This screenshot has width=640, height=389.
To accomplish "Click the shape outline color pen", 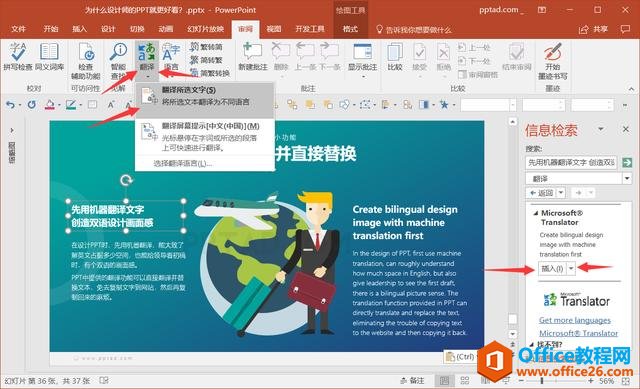I will (x=71, y=105).
